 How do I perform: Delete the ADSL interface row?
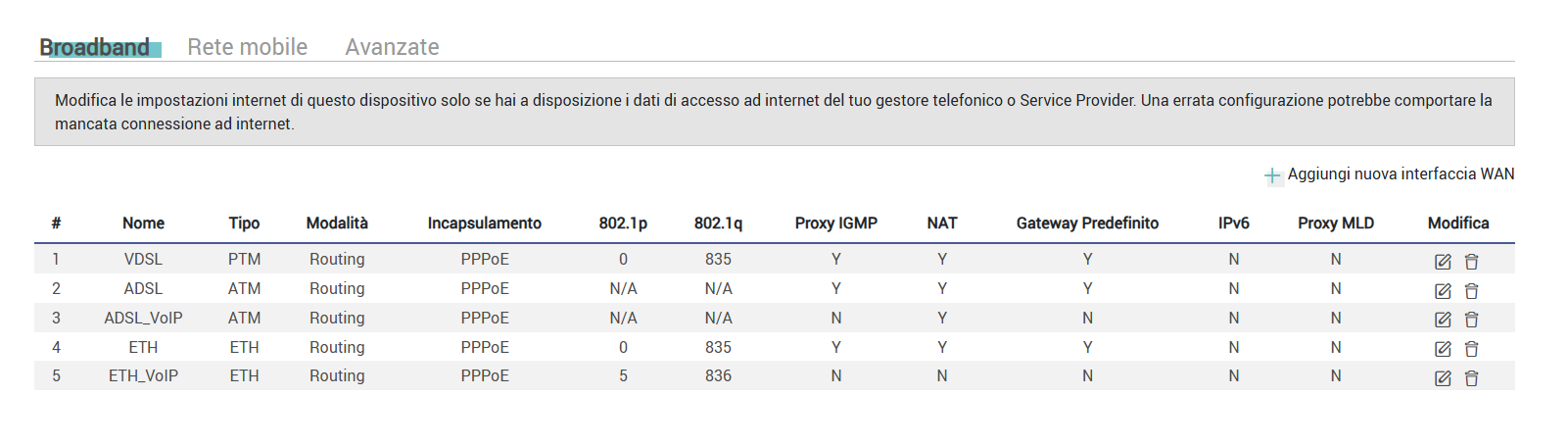pos(1471,291)
